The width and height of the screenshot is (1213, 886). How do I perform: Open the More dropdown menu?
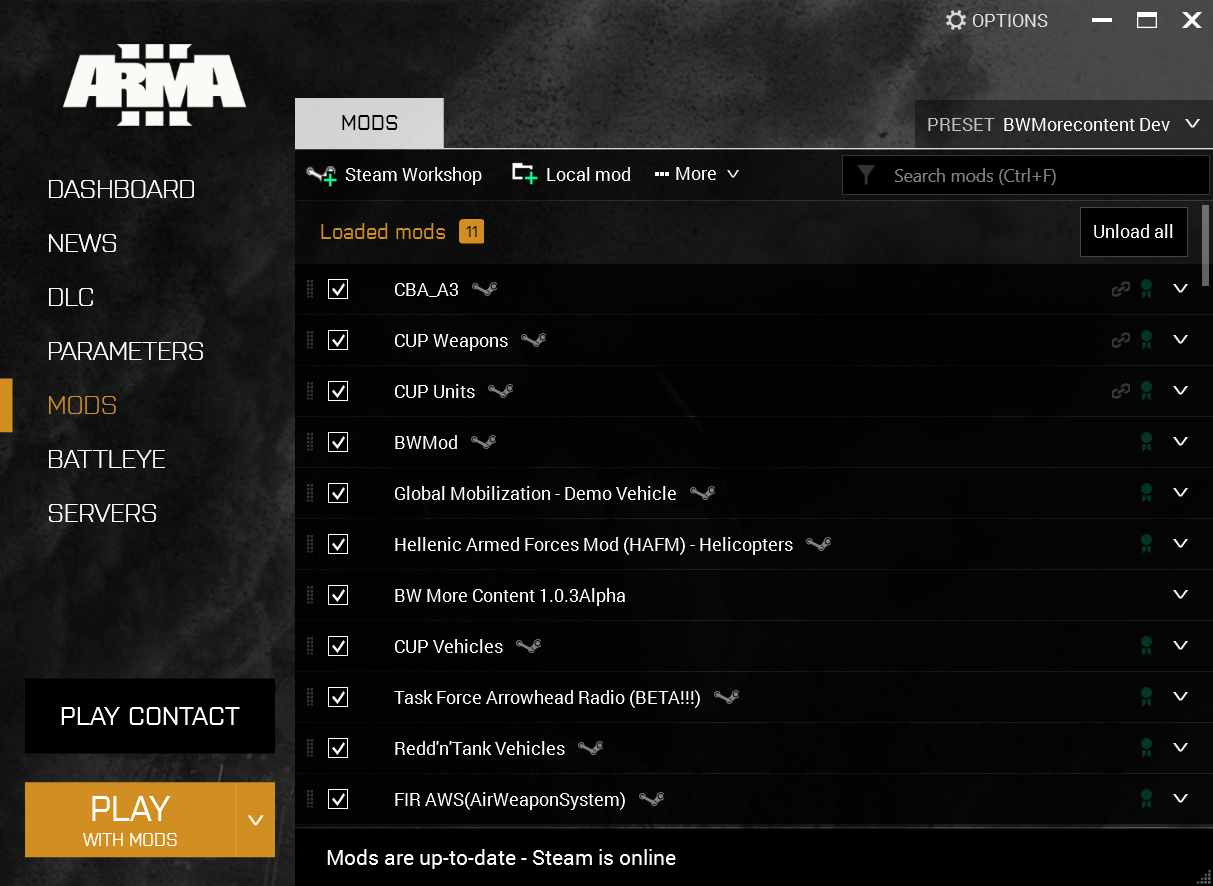pyautogui.click(x=697, y=174)
